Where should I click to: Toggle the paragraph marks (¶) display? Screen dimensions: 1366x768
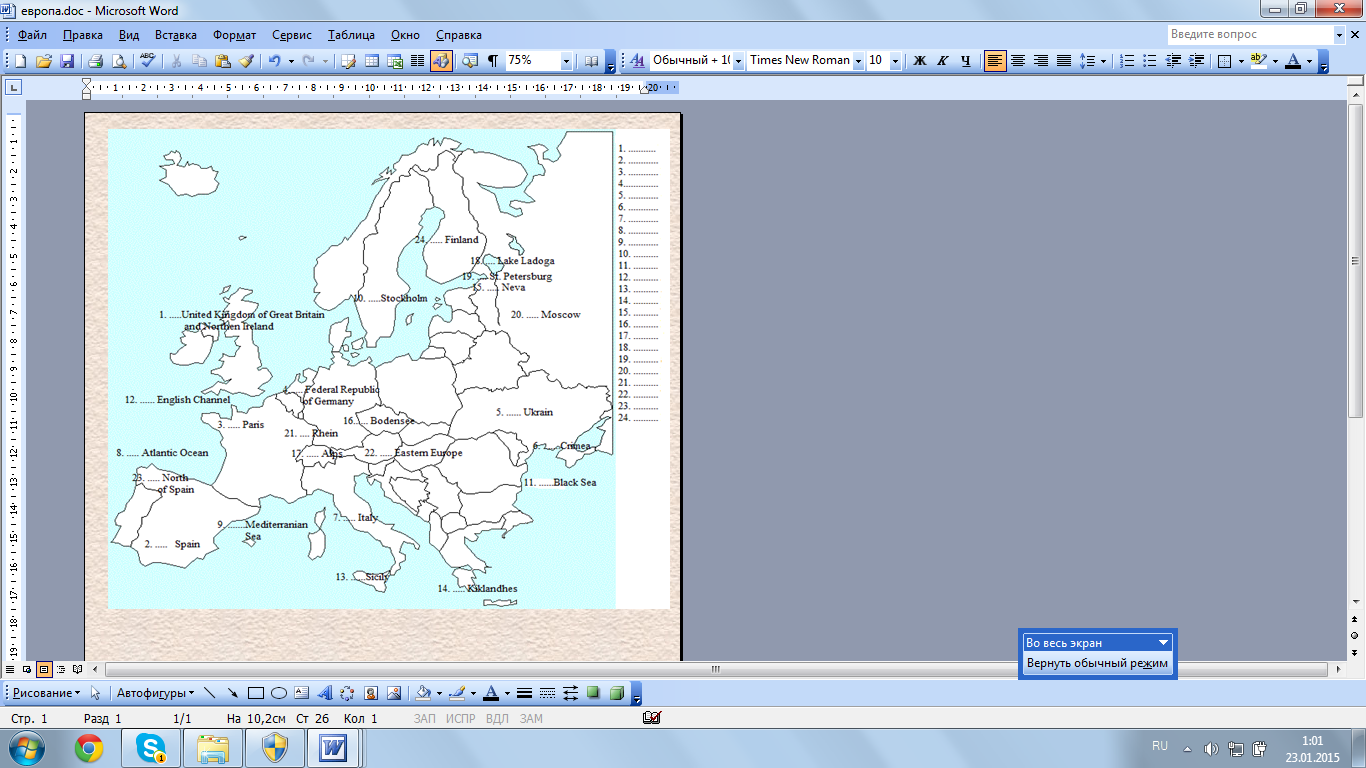(493, 61)
